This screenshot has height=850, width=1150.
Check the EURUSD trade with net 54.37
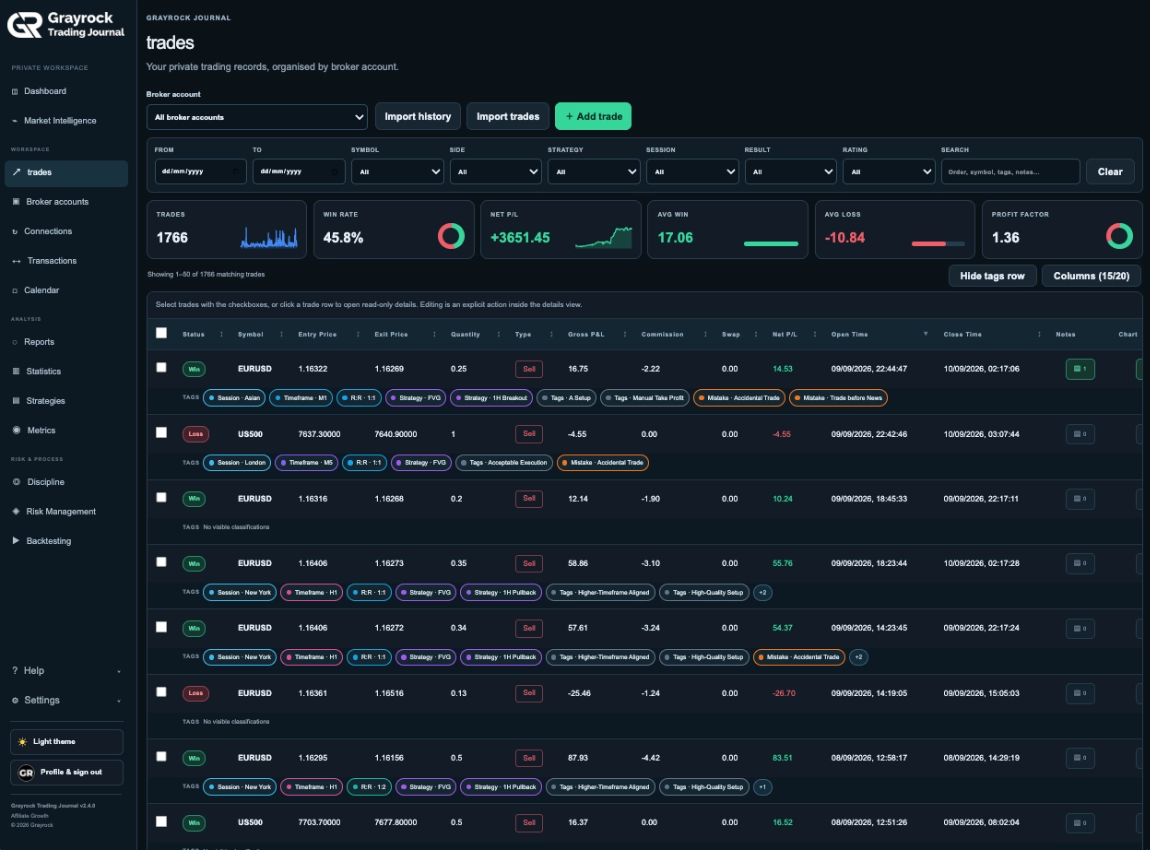161,627
